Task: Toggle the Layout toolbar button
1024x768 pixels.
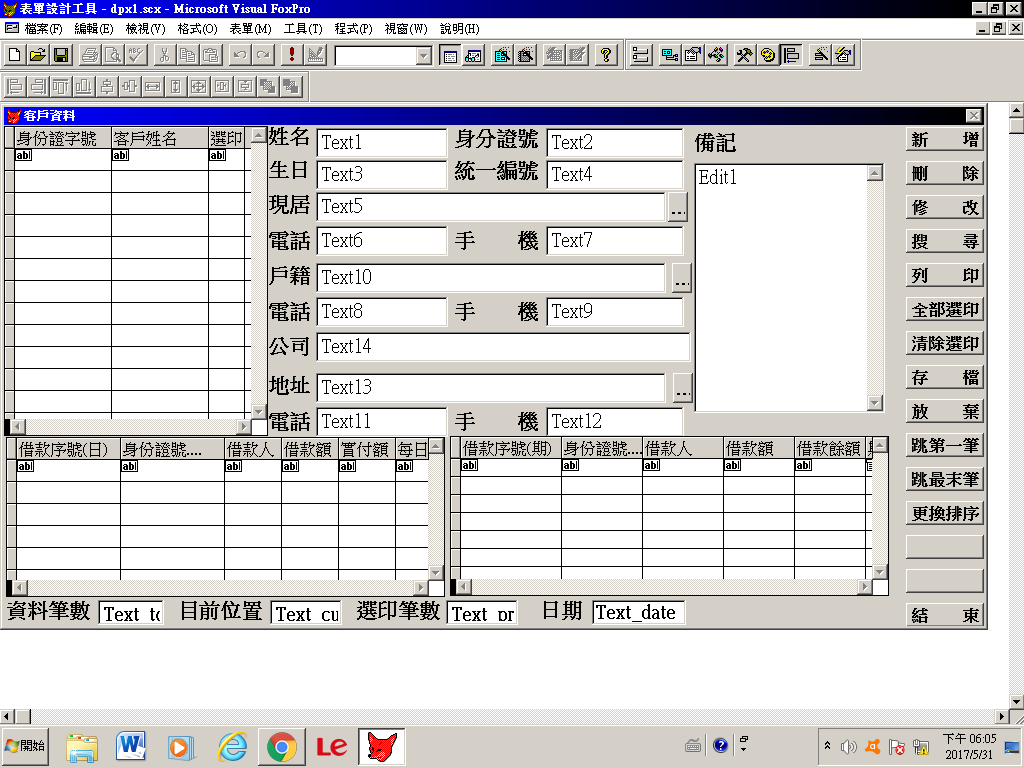Action: coord(792,56)
